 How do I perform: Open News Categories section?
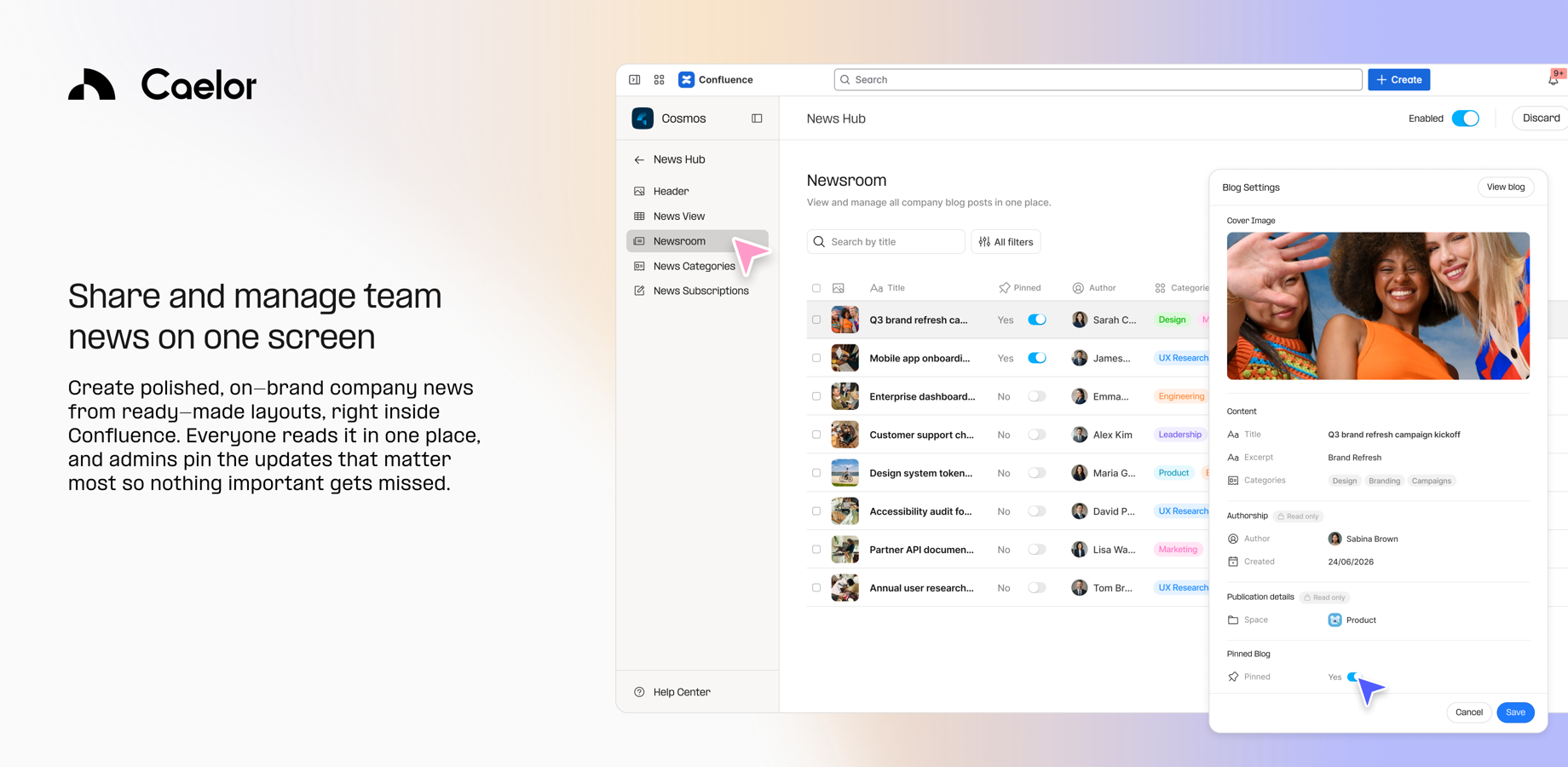coord(697,266)
